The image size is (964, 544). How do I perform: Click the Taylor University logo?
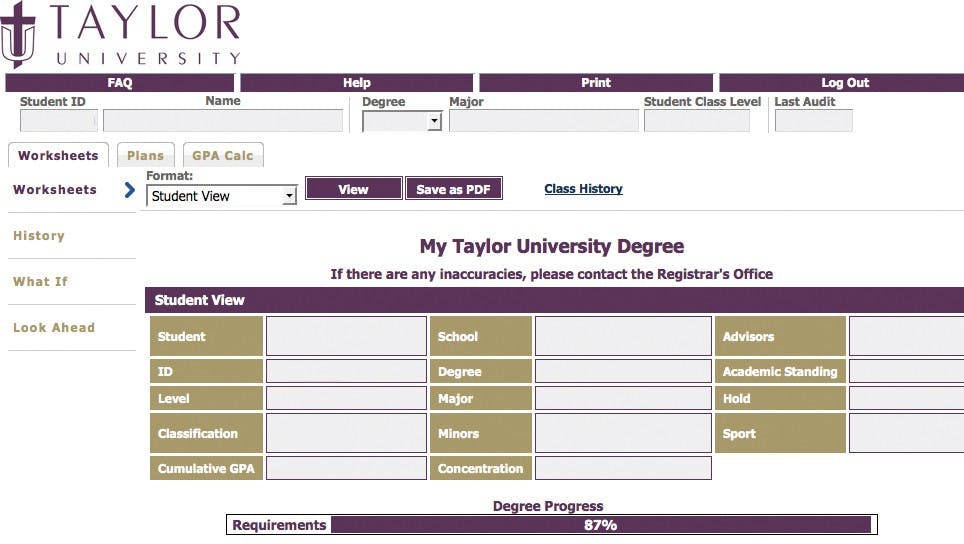120,34
